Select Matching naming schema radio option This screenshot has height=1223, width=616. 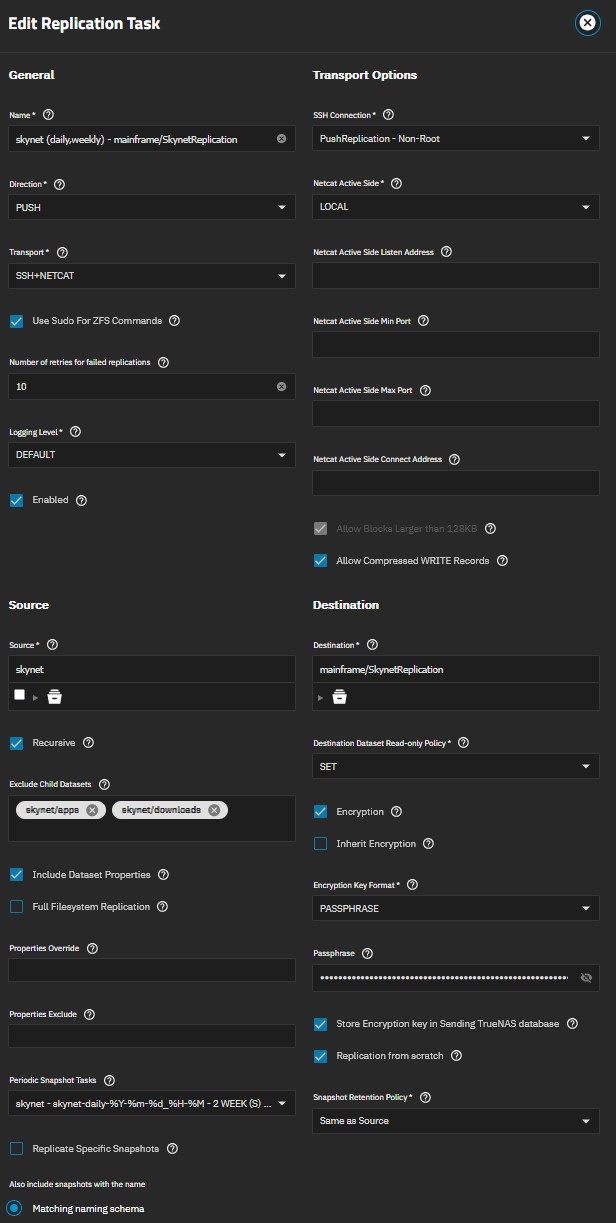coord(15,1208)
